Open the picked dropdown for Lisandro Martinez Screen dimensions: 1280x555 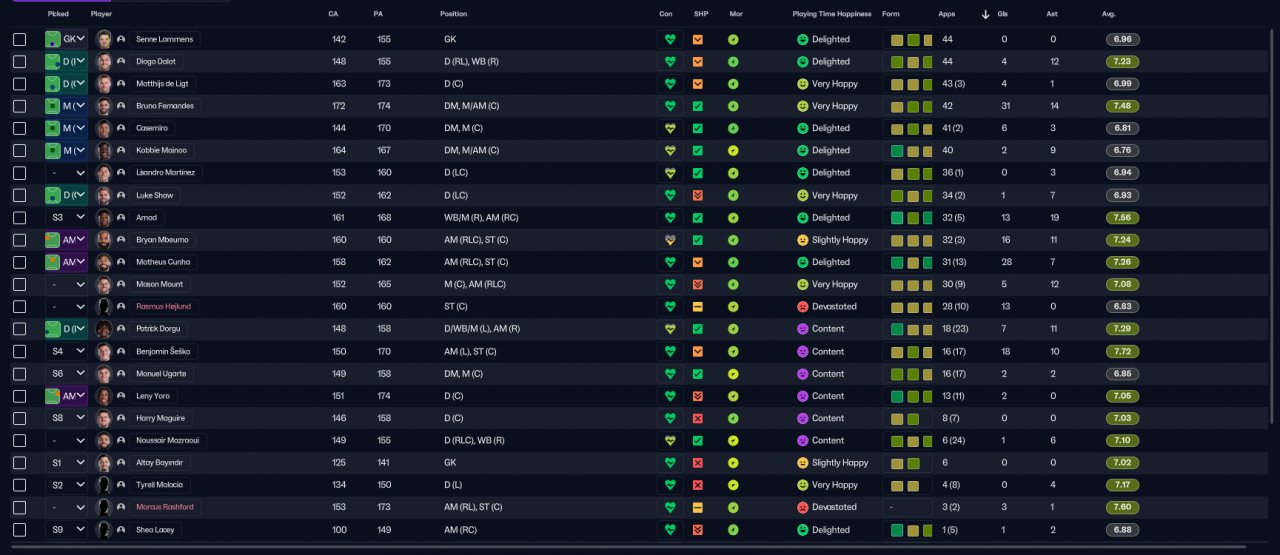tap(67, 173)
